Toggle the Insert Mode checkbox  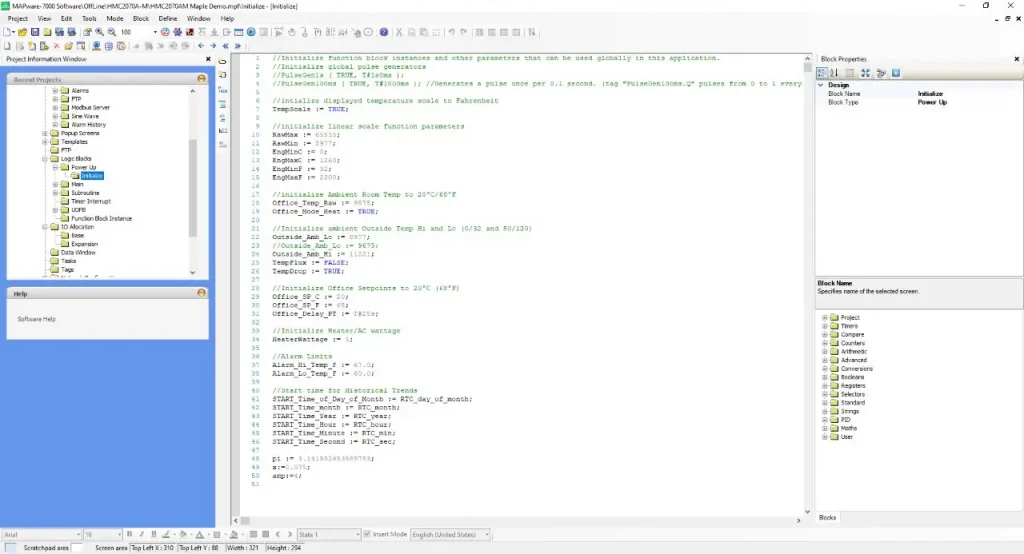click(367, 534)
